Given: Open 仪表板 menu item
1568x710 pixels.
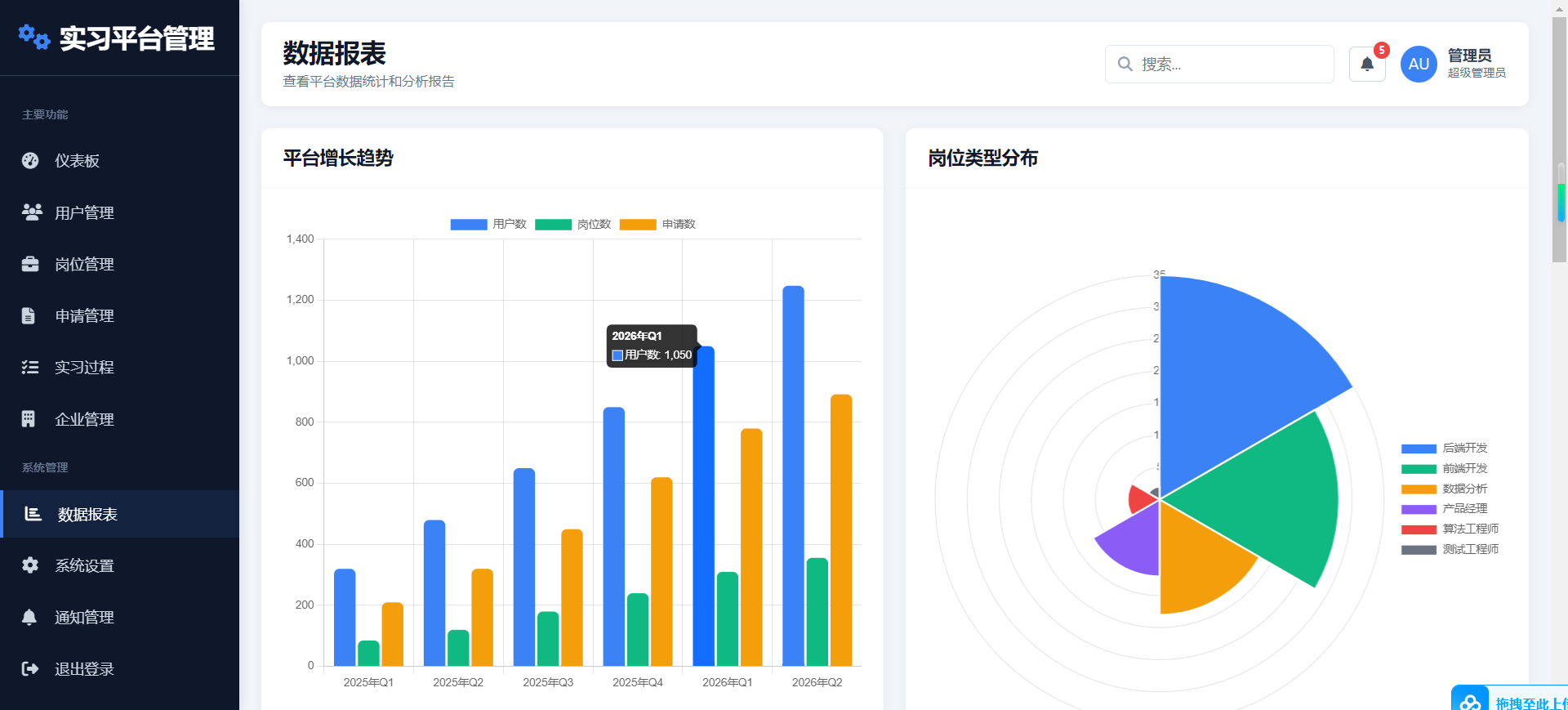Looking at the screenshot, I should coord(119,160).
